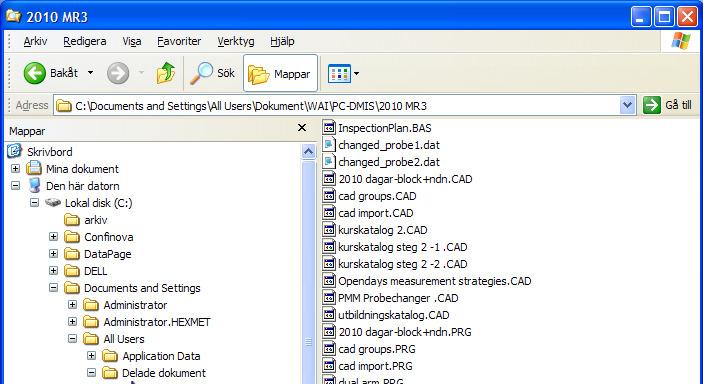The width and height of the screenshot is (703, 384).
Task: Select cad import.PRG file icon
Action: (x=329, y=366)
